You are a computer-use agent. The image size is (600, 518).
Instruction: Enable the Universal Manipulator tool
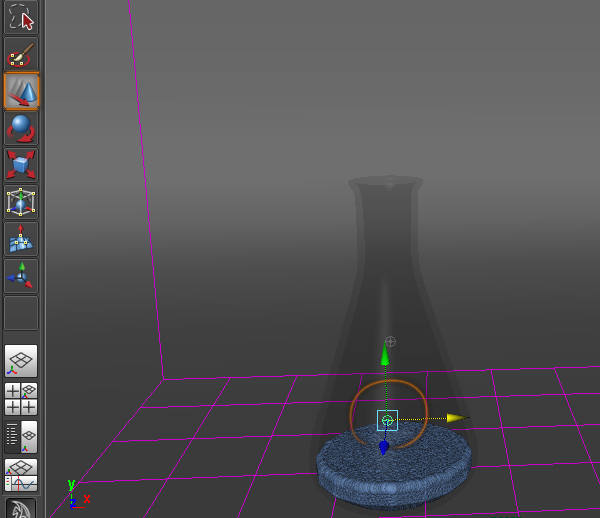click(x=21, y=201)
